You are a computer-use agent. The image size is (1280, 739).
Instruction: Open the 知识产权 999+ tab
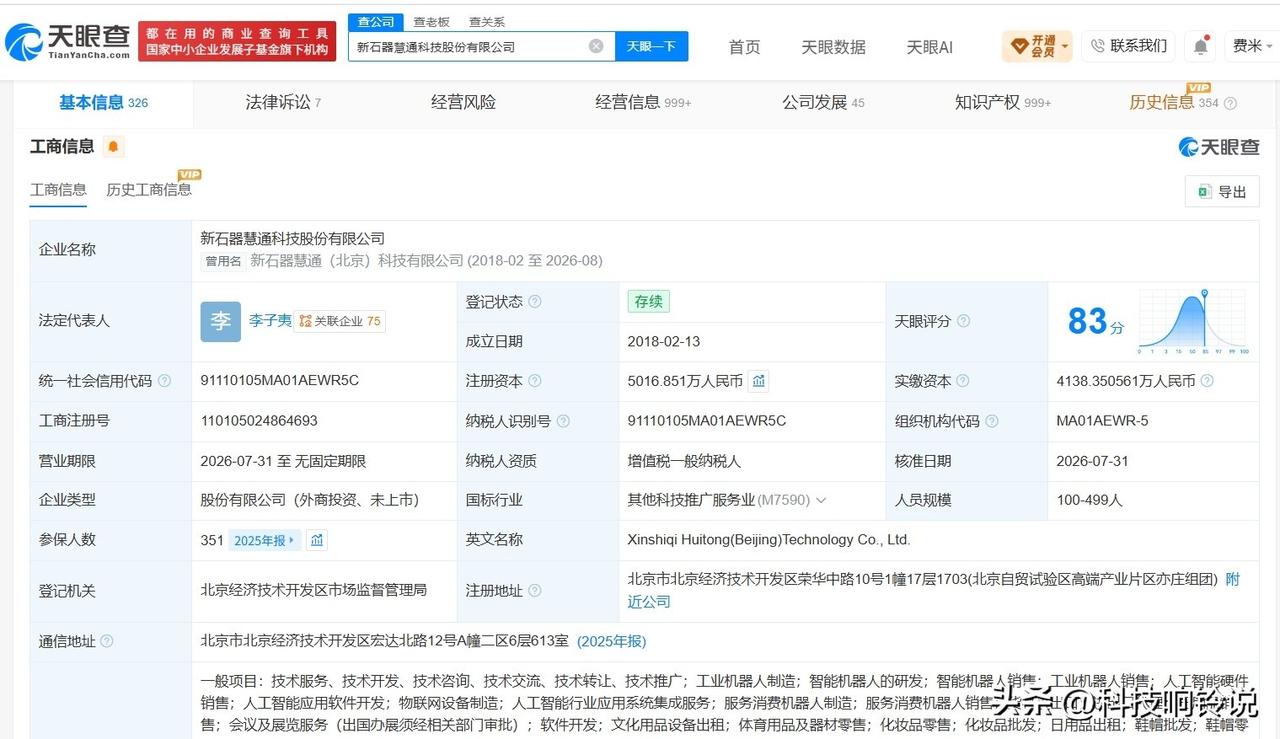pos(1003,103)
